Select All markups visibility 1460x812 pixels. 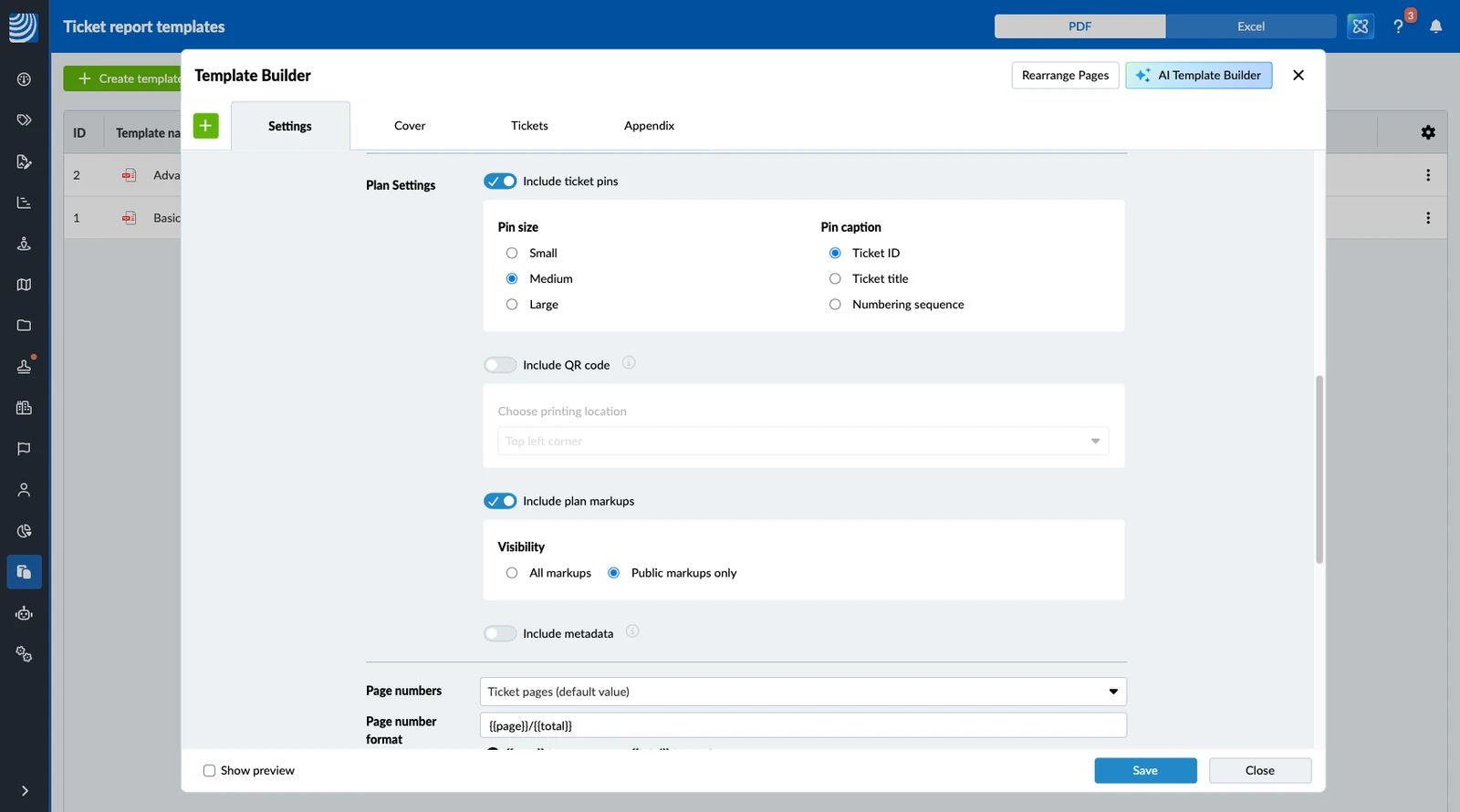pos(512,573)
